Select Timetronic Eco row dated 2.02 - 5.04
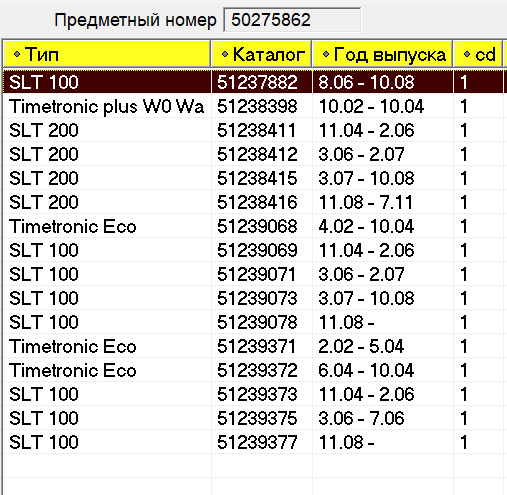Viewport: 507px width, 495px height. (253, 346)
